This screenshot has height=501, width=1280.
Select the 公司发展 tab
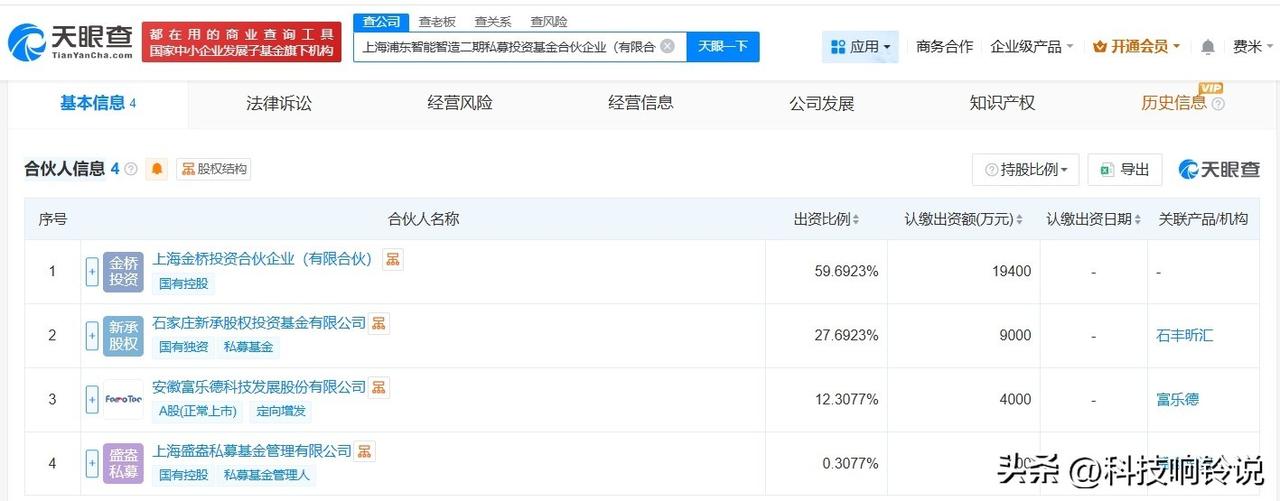tap(821, 103)
